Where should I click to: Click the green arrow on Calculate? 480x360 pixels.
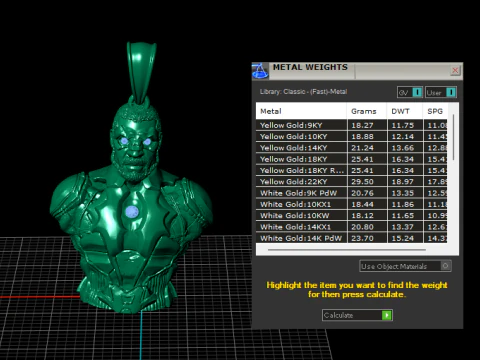pyautogui.click(x=387, y=315)
